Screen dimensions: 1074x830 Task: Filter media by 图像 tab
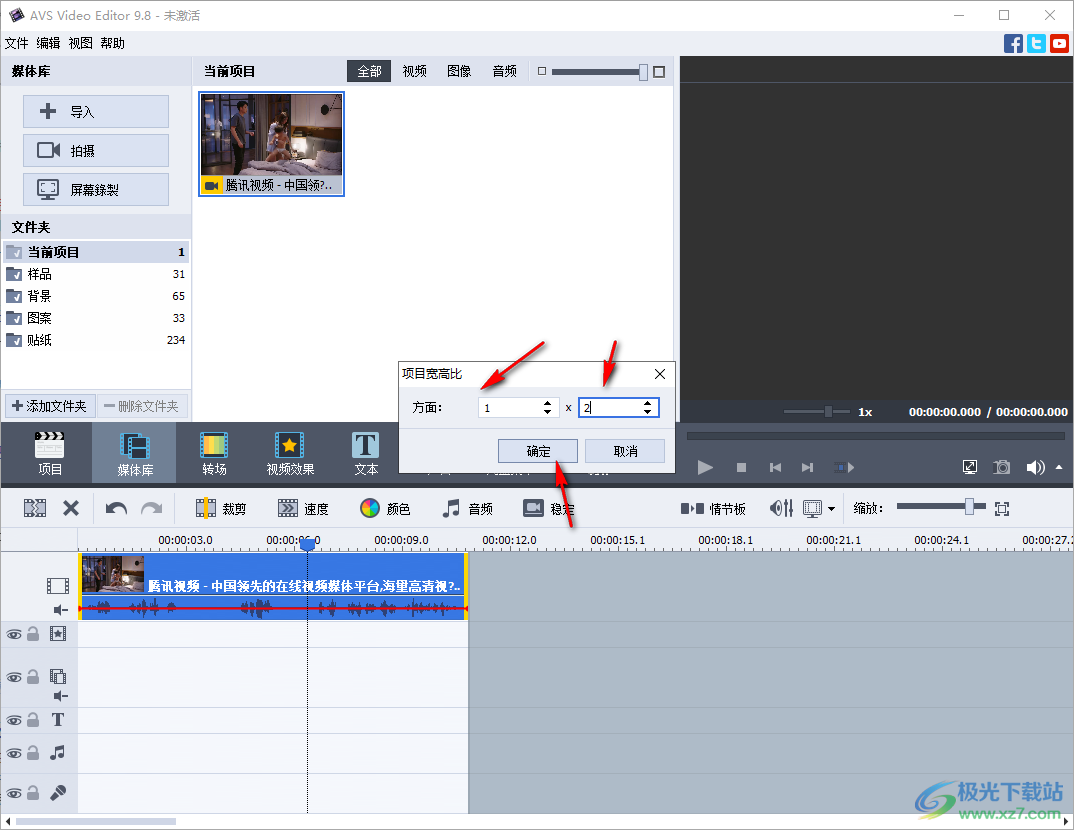pos(459,71)
